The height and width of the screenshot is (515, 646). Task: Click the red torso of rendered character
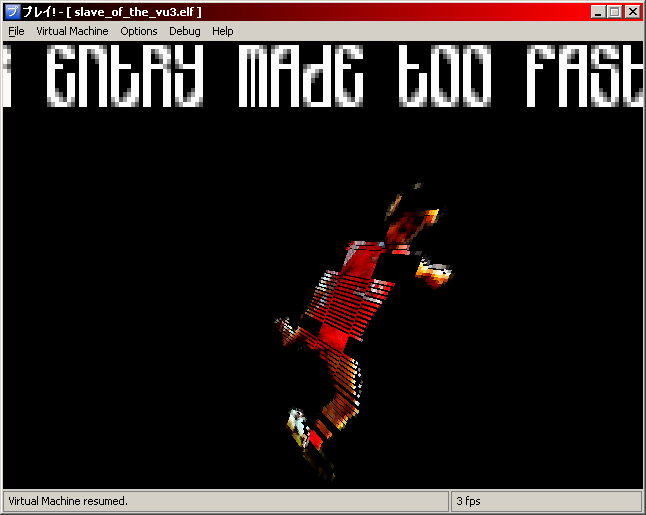point(345,290)
